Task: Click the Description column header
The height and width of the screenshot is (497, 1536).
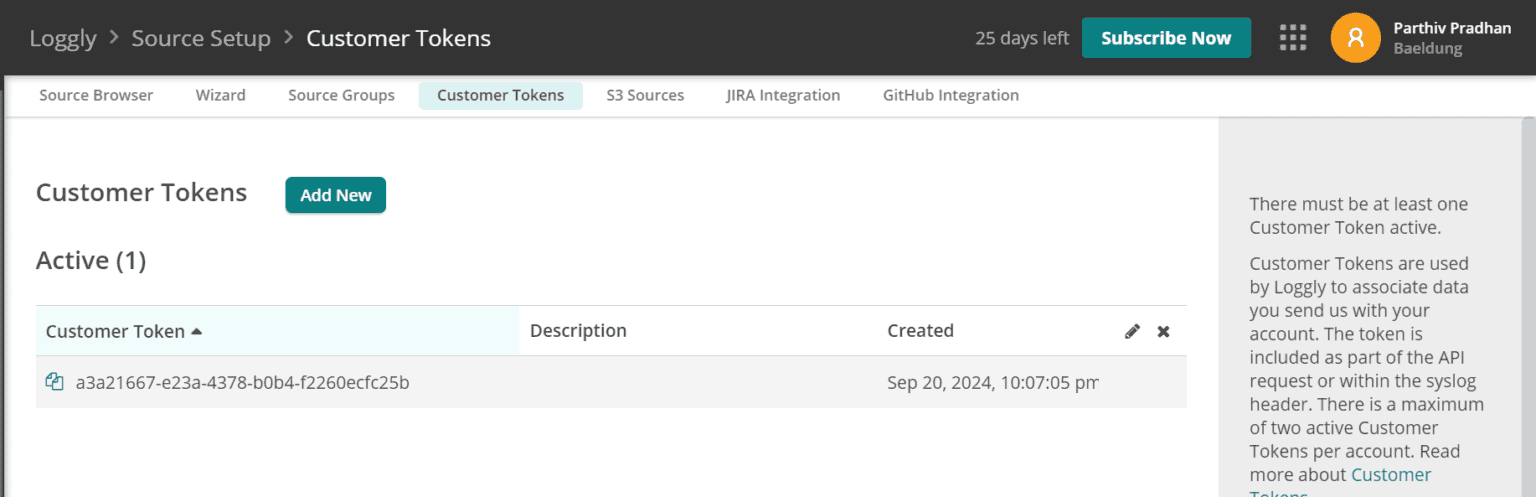Action: point(578,331)
